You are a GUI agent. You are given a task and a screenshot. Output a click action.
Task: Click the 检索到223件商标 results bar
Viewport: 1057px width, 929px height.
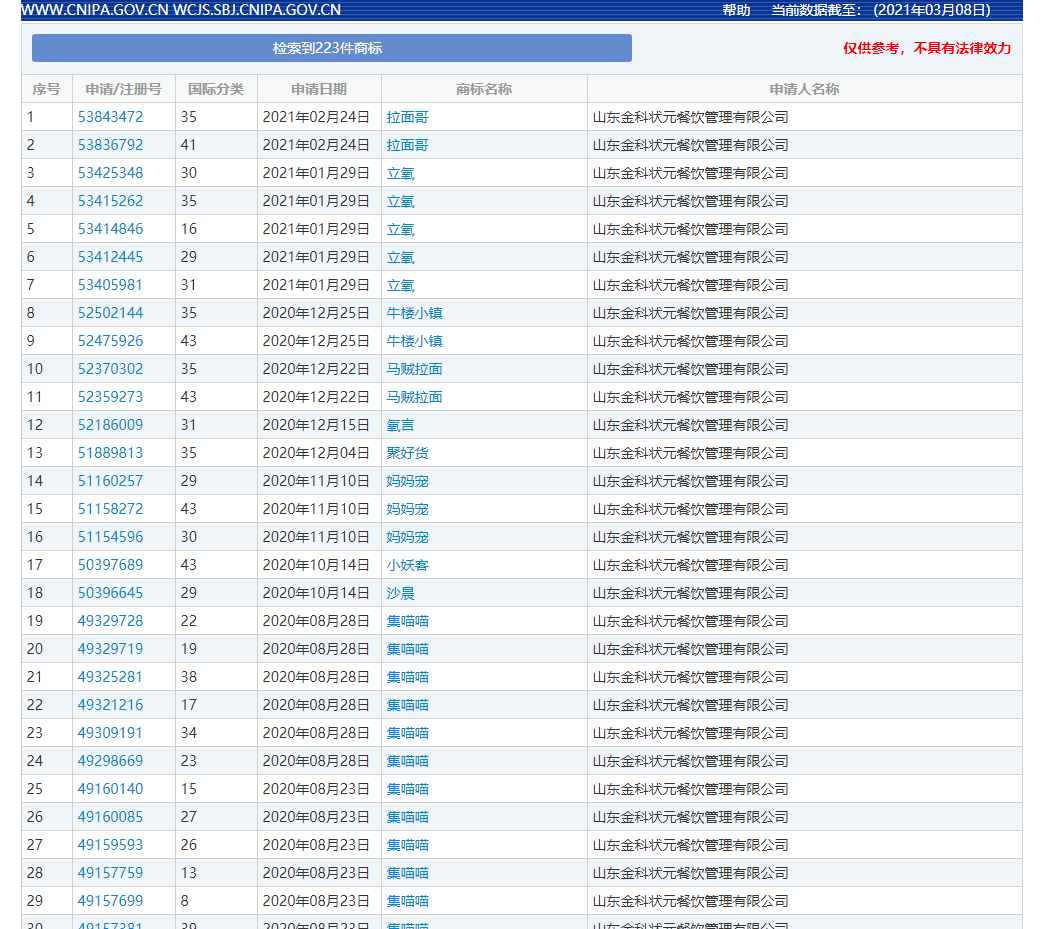(x=332, y=48)
